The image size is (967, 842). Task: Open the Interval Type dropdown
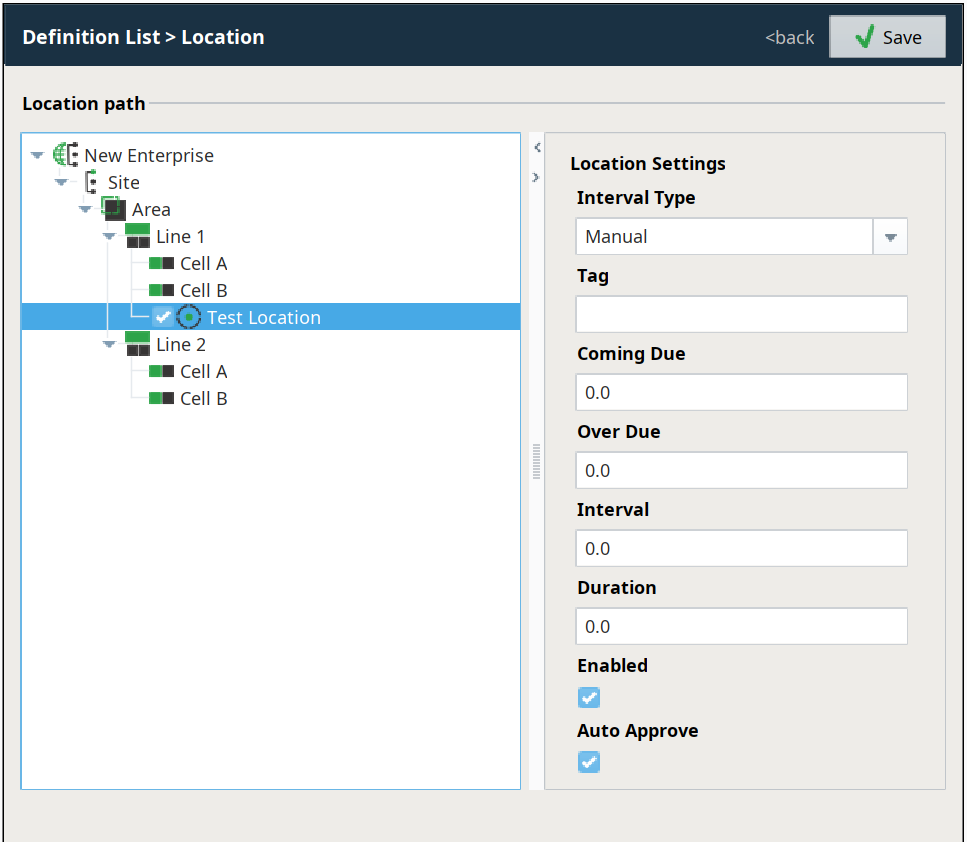[890, 237]
